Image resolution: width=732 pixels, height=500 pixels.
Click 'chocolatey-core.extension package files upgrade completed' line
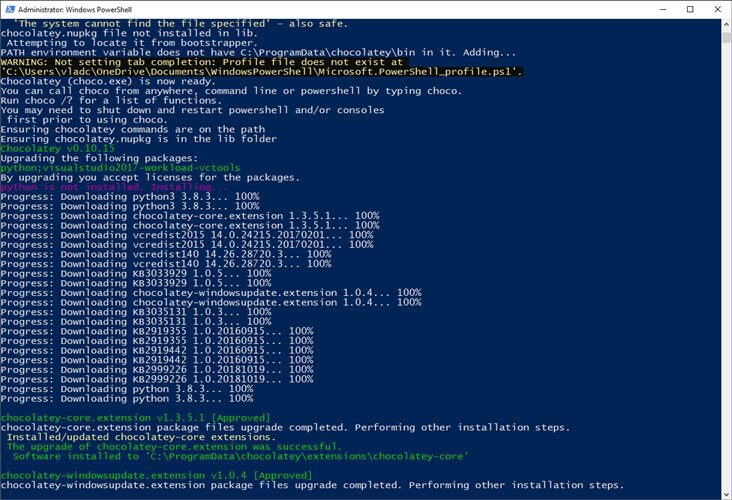pos(285,428)
